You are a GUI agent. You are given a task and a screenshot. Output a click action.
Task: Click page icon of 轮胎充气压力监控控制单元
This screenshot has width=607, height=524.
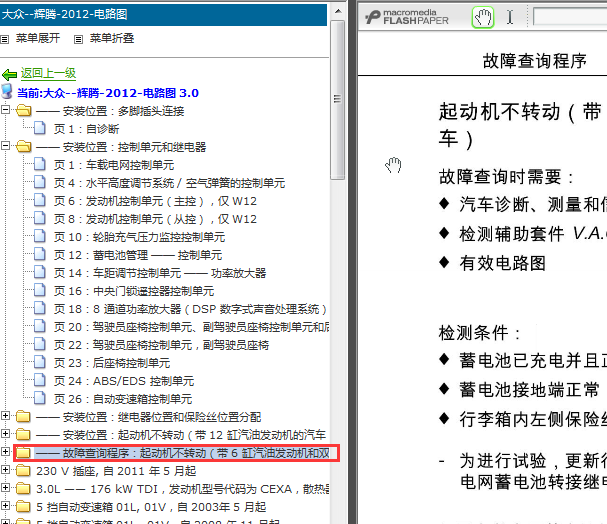click(39, 236)
